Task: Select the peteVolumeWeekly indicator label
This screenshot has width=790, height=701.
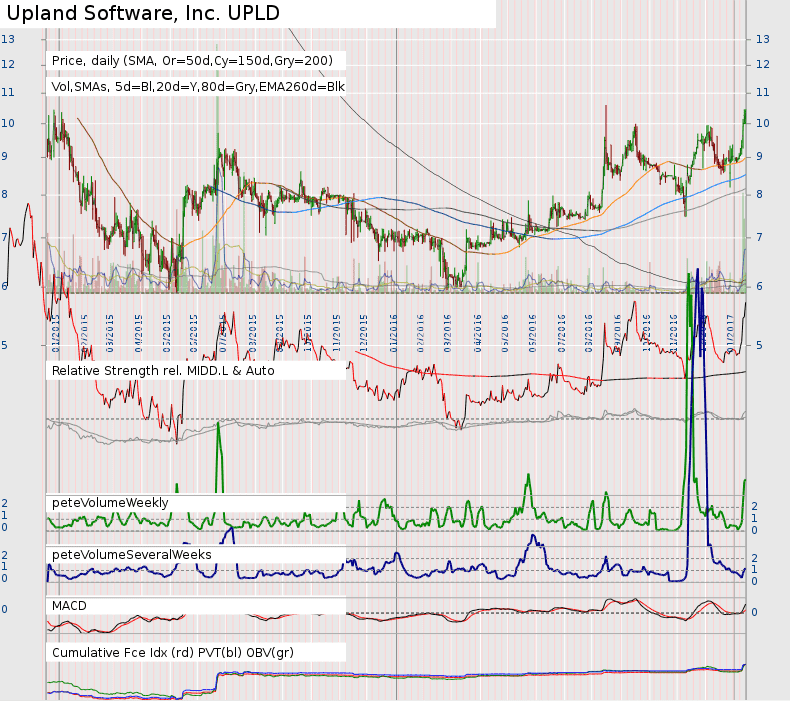Action: point(110,503)
